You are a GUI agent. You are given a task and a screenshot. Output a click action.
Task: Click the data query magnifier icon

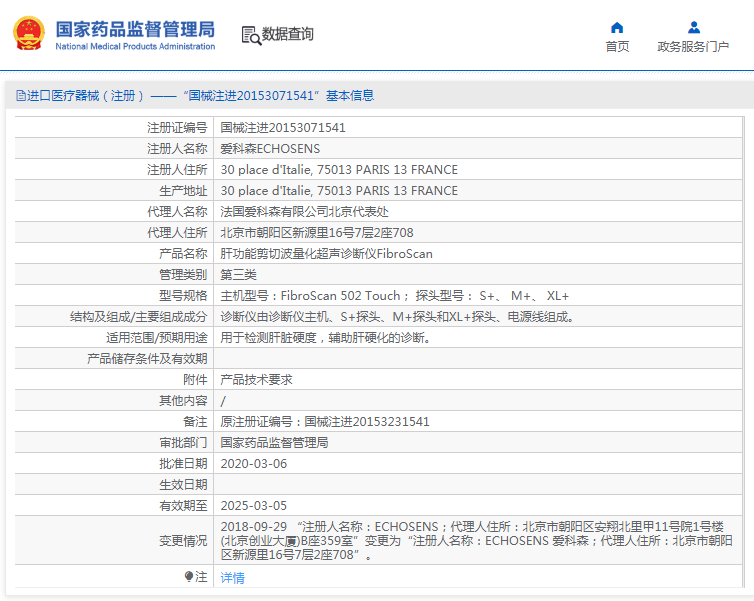(x=251, y=36)
